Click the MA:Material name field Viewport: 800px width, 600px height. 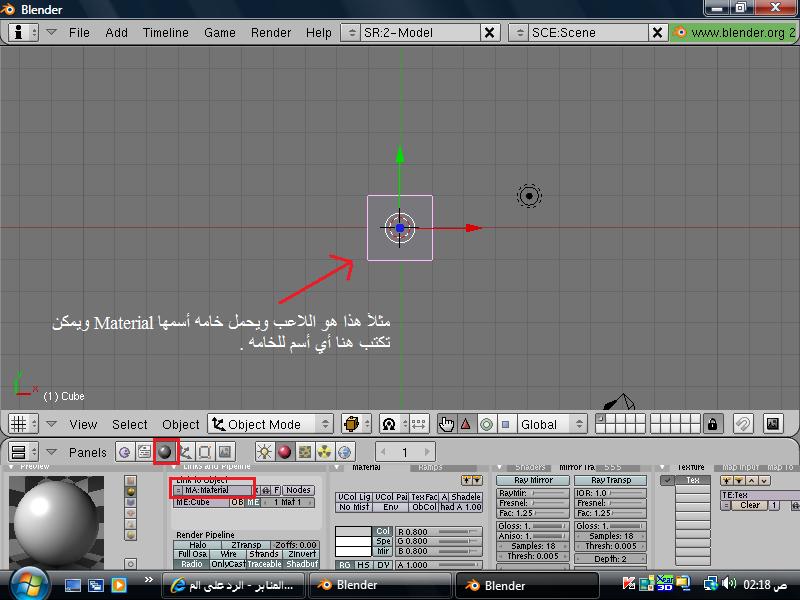click(x=217, y=490)
